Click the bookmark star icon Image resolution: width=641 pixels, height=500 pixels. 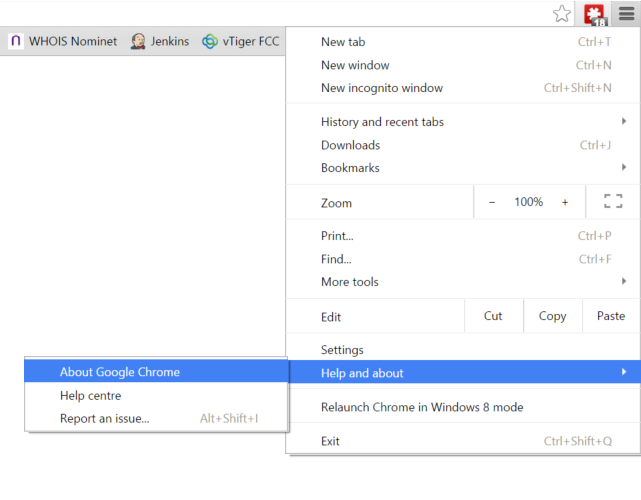click(562, 14)
